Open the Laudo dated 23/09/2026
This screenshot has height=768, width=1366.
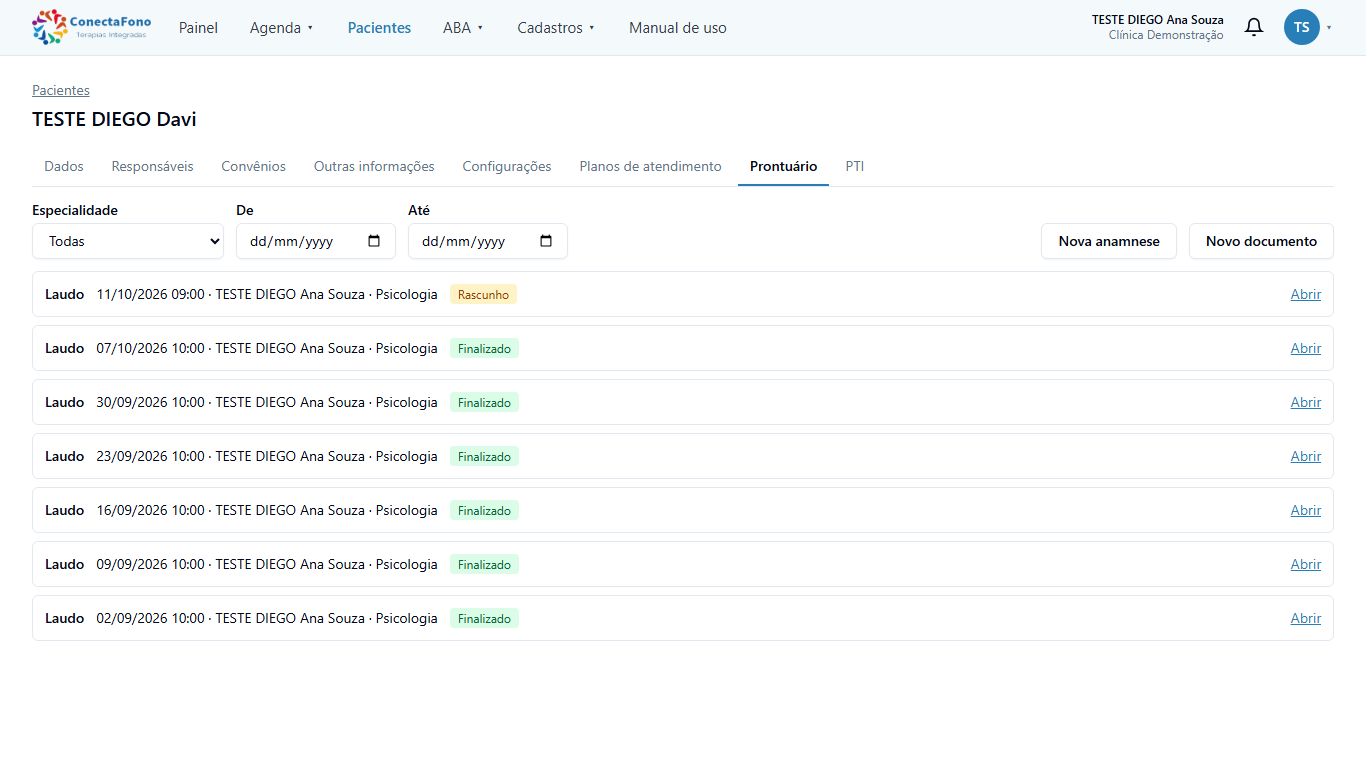click(x=1306, y=456)
